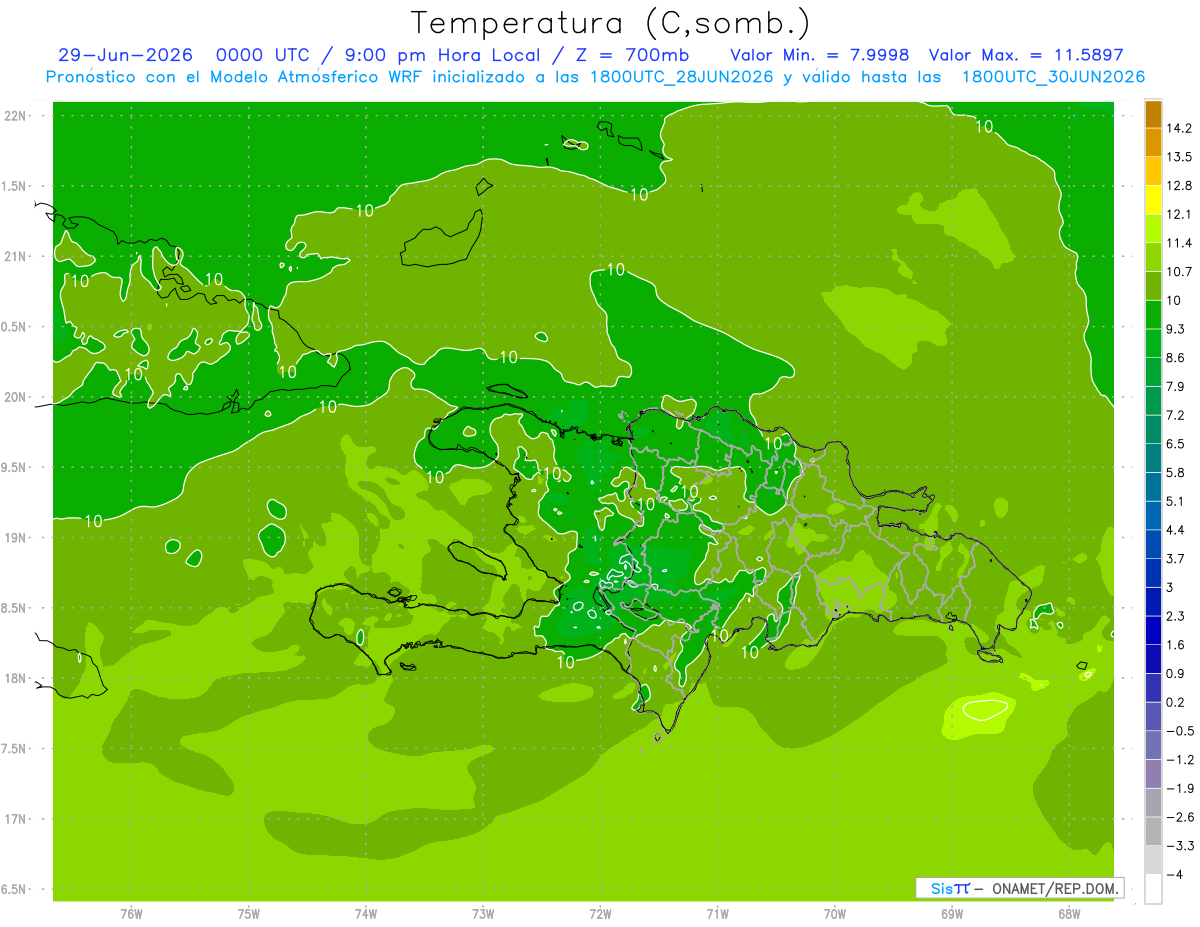Click the legend value "0.9"
Image resolution: width=1200 pixels, height=927 pixels.
[1175, 674]
